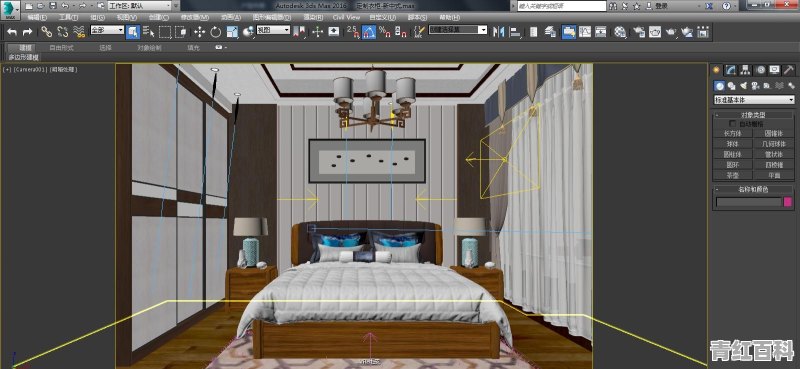Toggle 2.5D Snaps button

[353, 32]
